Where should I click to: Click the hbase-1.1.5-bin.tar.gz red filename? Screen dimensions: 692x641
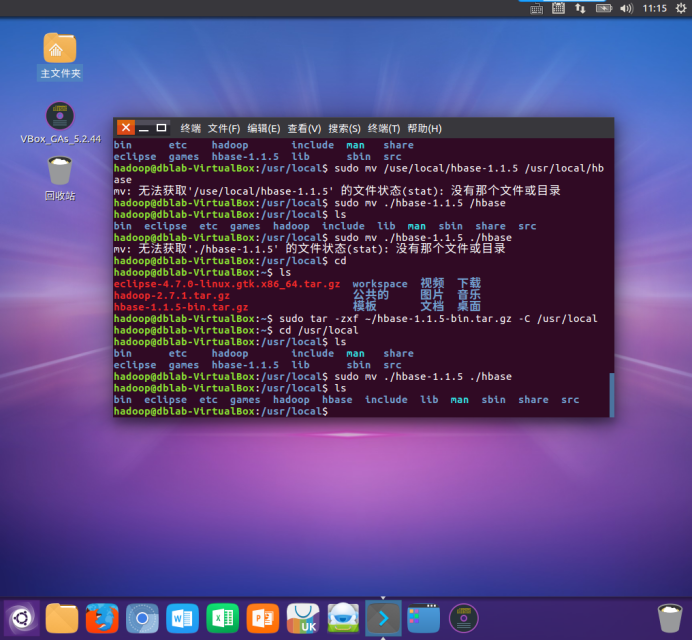181,307
